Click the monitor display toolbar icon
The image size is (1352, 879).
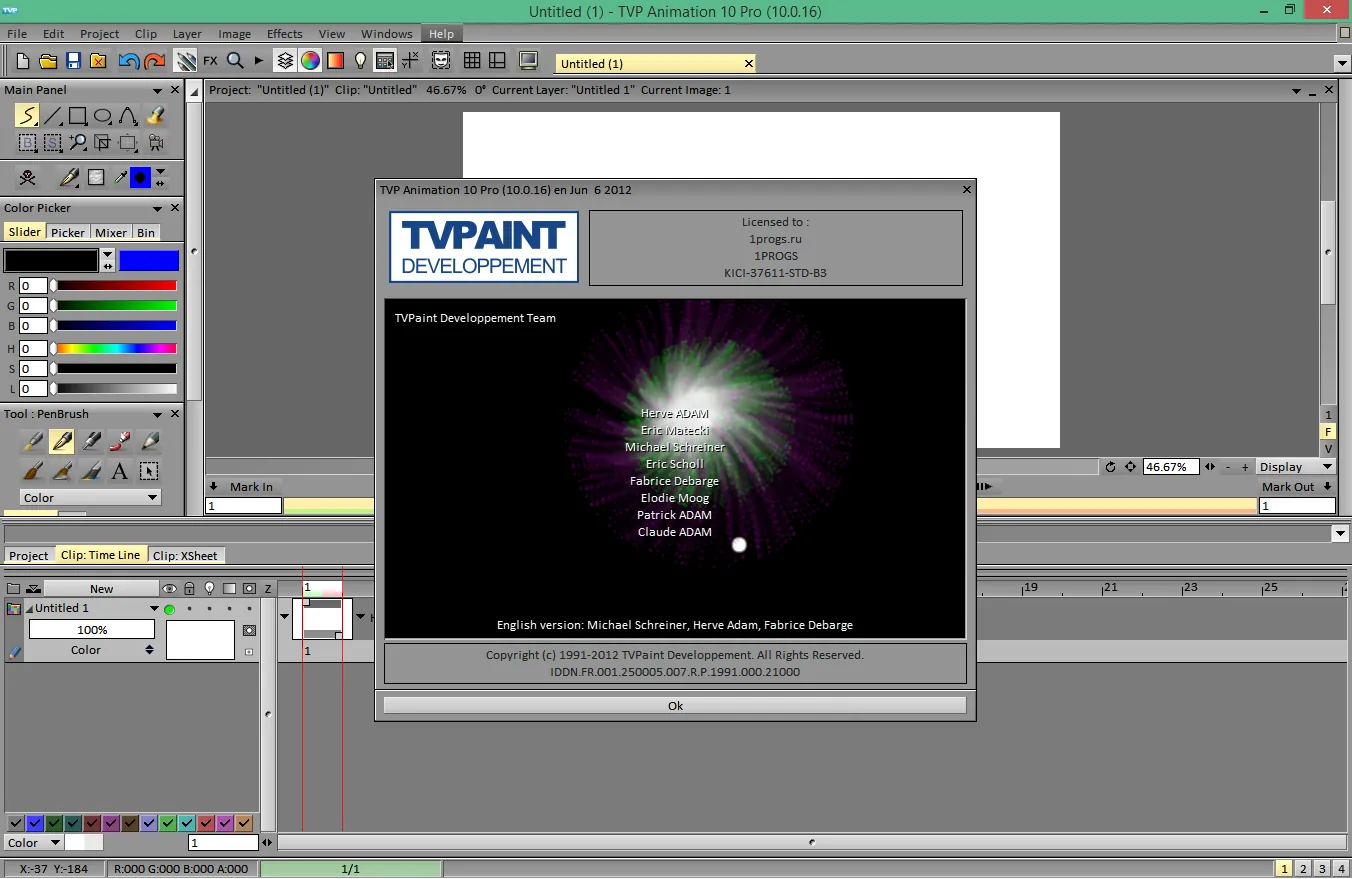[x=528, y=61]
